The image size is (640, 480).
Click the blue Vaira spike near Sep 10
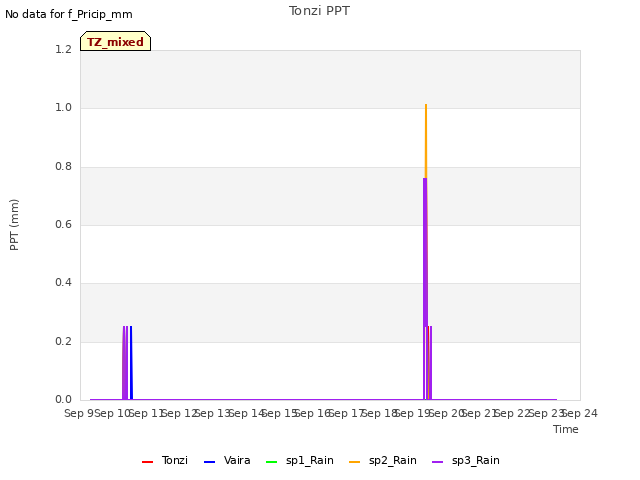click(x=131, y=362)
